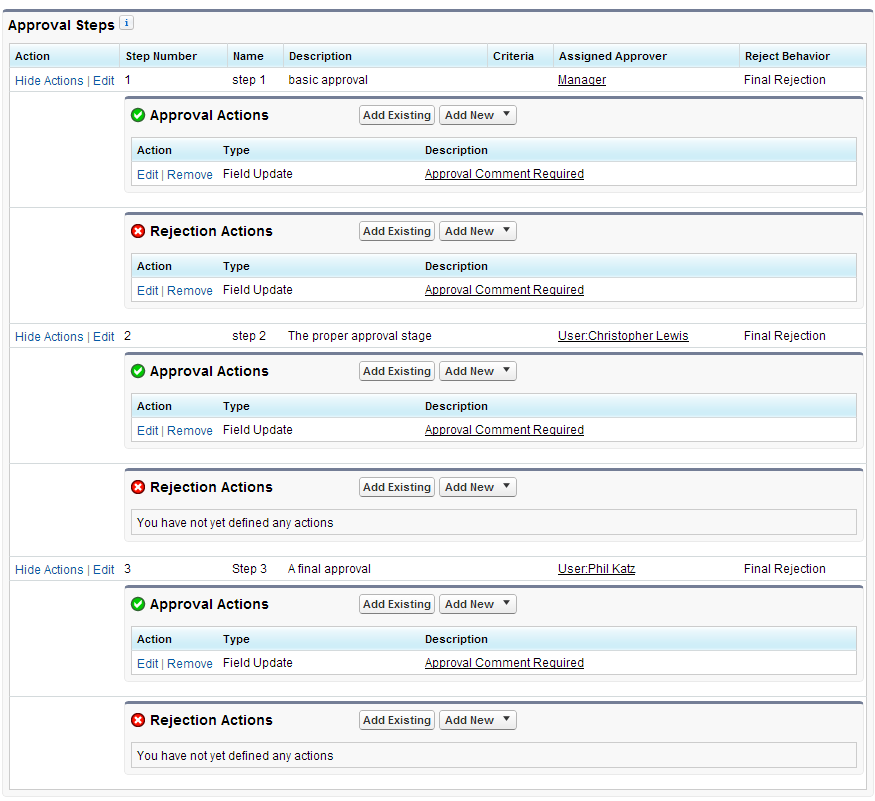Screen dimensions: 875x801
Task: Open Add New dropdown in step 3 Rejection Actions
Action: coord(477,721)
